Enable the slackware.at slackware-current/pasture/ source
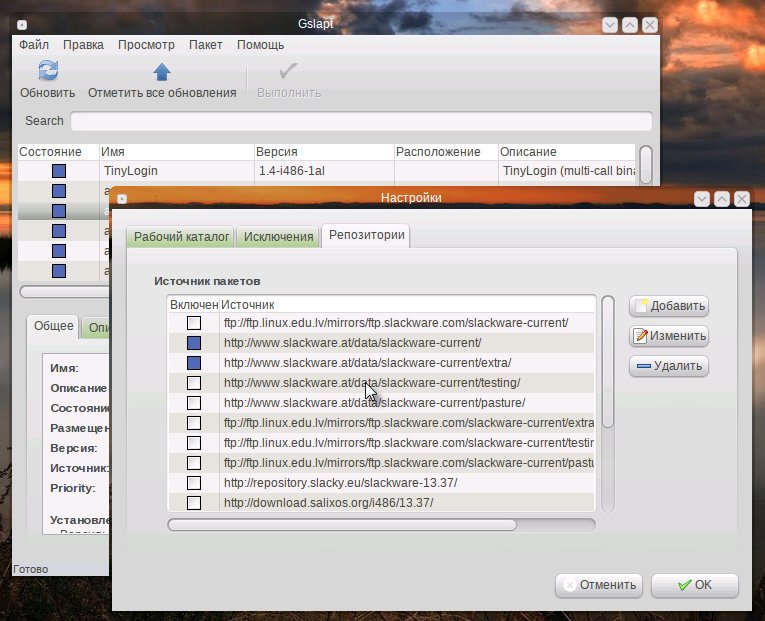The image size is (765, 621). pyautogui.click(x=194, y=403)
